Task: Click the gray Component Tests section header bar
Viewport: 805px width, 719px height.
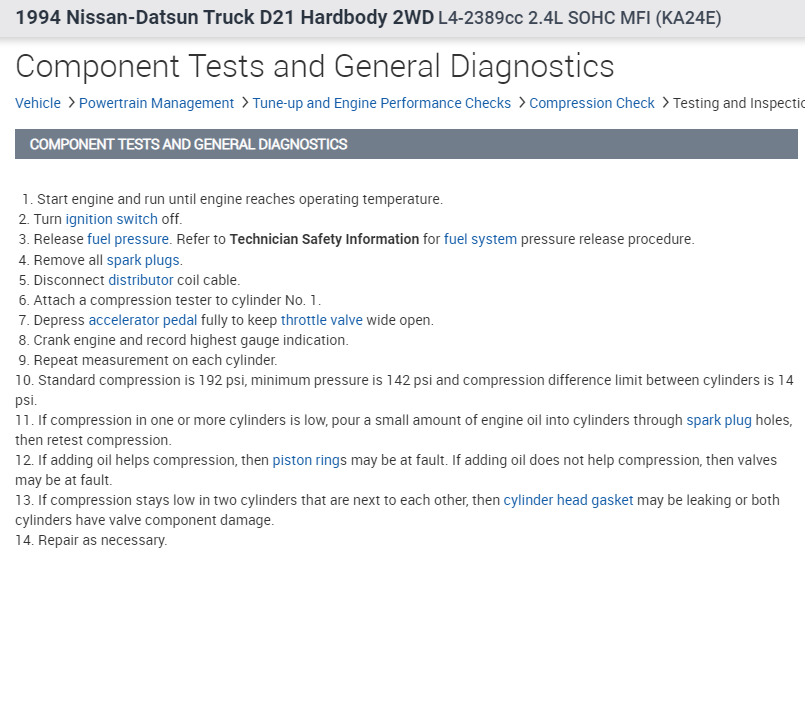Action: coord(406,144)
